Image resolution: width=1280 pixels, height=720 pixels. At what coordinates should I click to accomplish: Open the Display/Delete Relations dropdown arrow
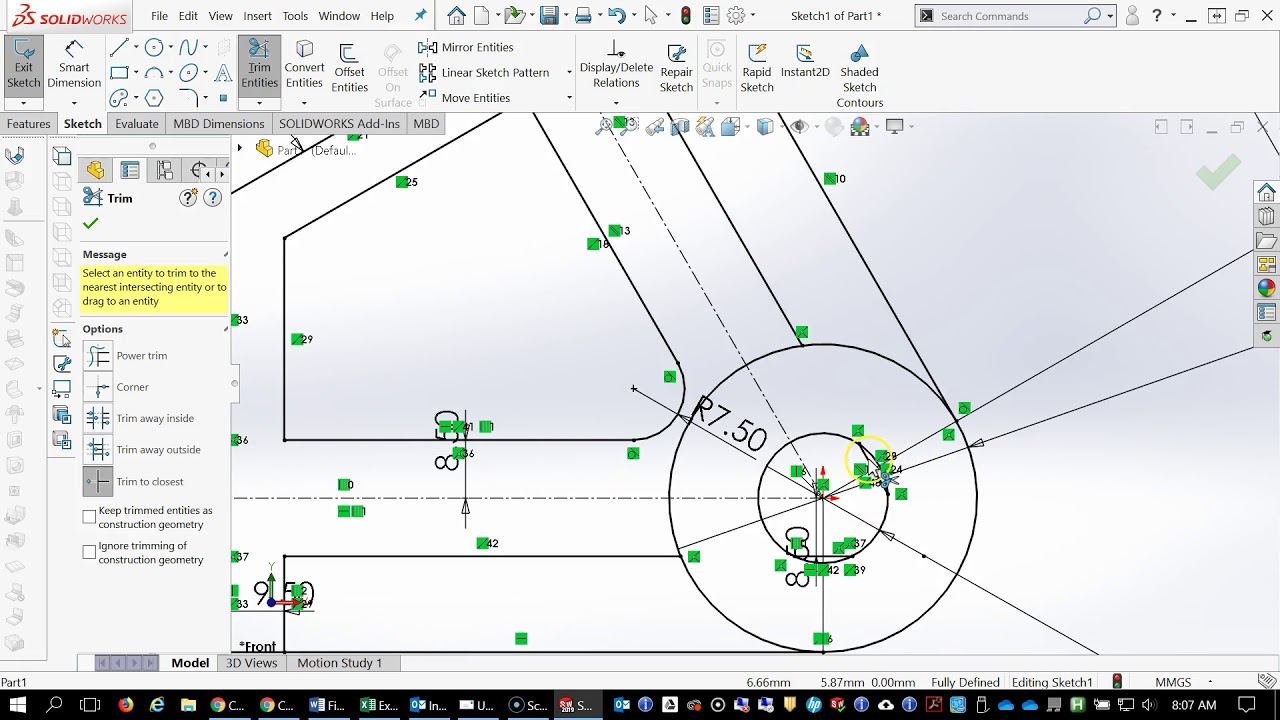tap(616, 102)
